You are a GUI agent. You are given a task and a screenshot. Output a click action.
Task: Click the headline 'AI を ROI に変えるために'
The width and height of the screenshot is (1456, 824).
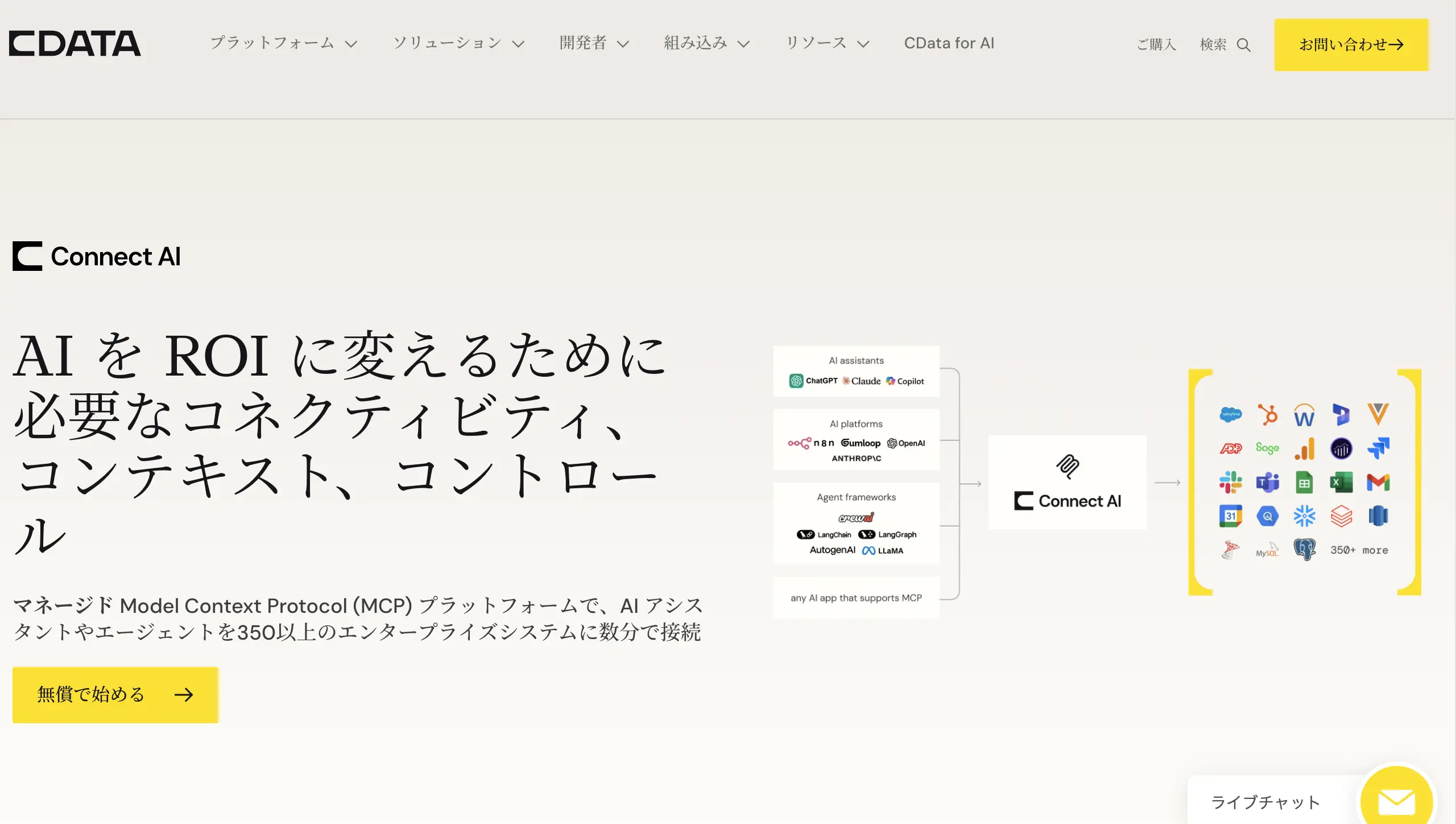pyautogui.click(x=340, y=356)
